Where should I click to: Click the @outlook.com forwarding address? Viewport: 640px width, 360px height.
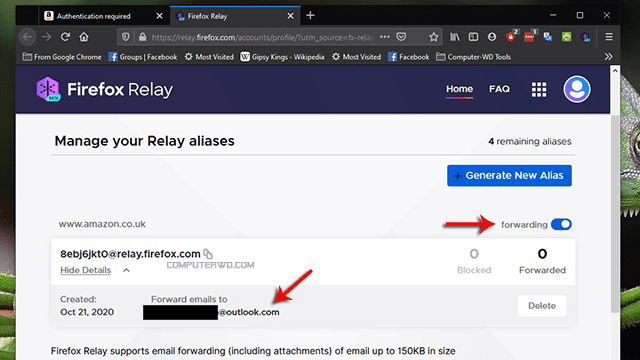pyautogui.click(x=249, y=312)
